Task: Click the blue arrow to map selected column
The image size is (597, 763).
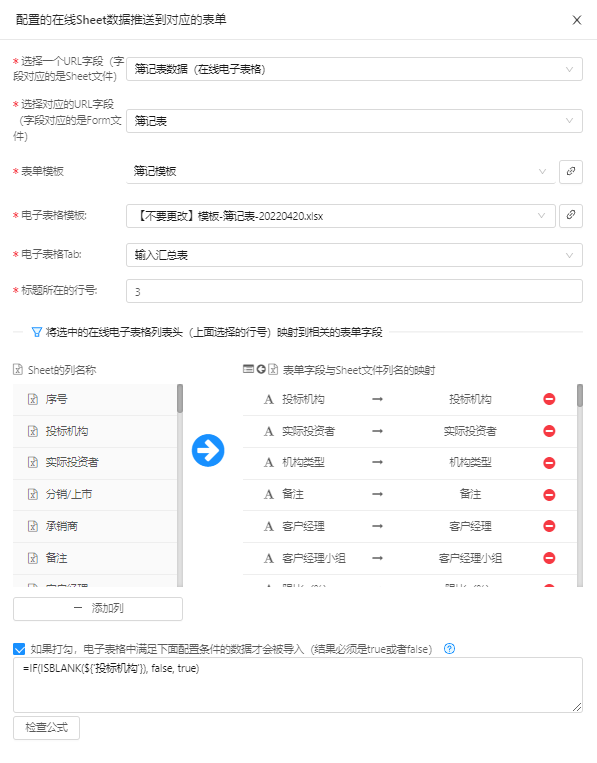Action: pyautogui.click(x=208, y=450)
